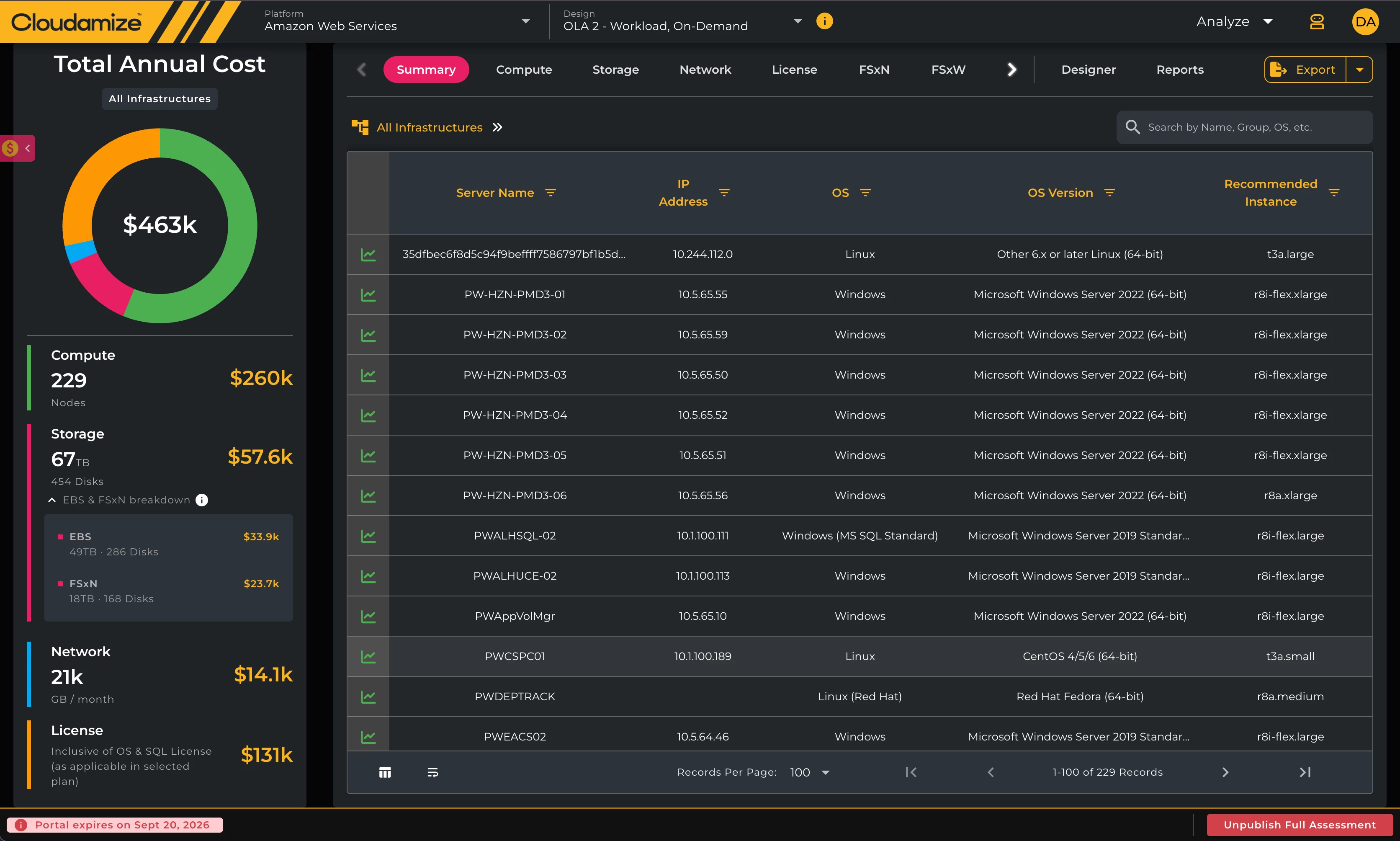
Task: Collapse the EBS & FSxN breakdown section
Action: click(x=52, y=500)
